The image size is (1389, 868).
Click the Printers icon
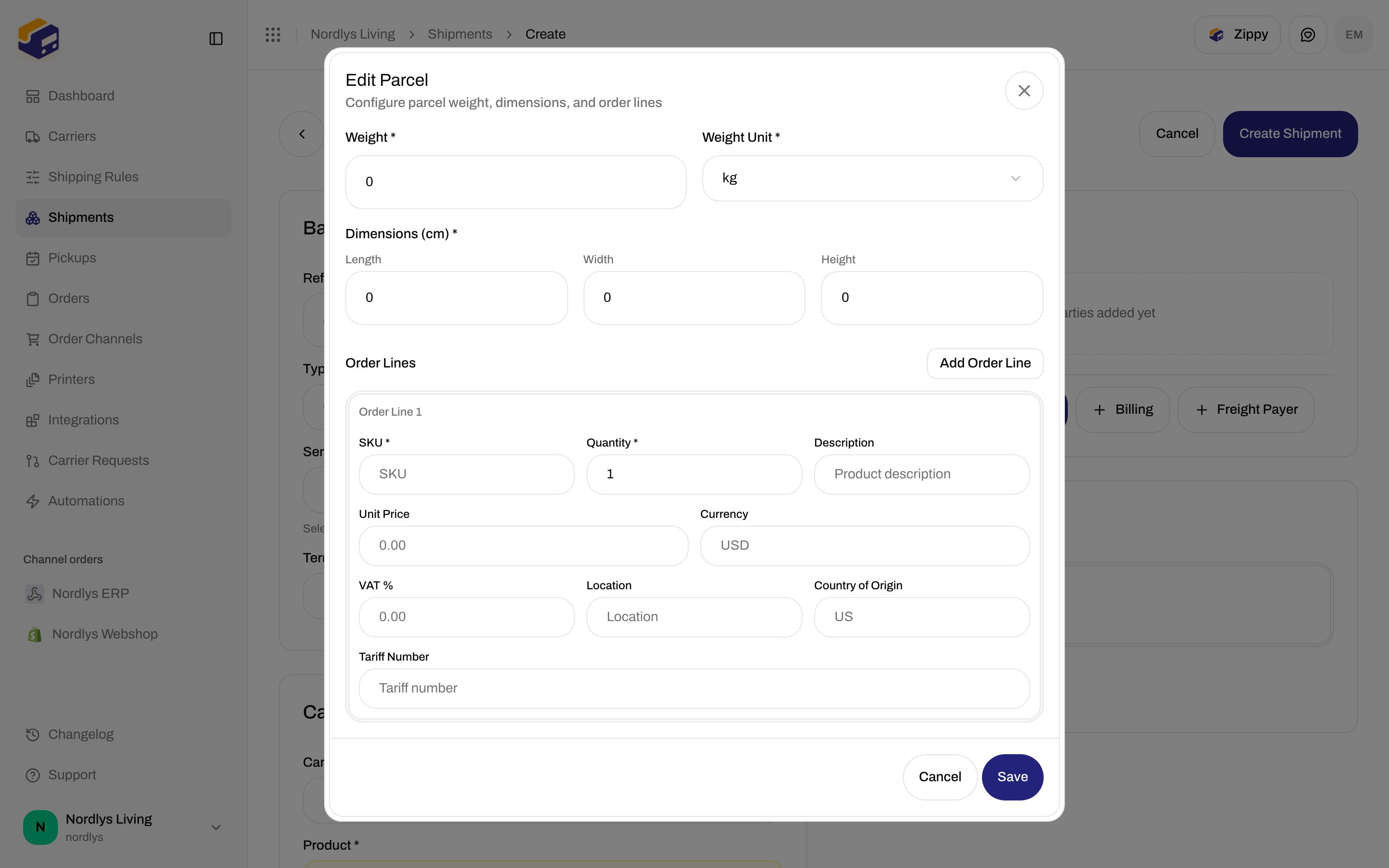[33, 380]
